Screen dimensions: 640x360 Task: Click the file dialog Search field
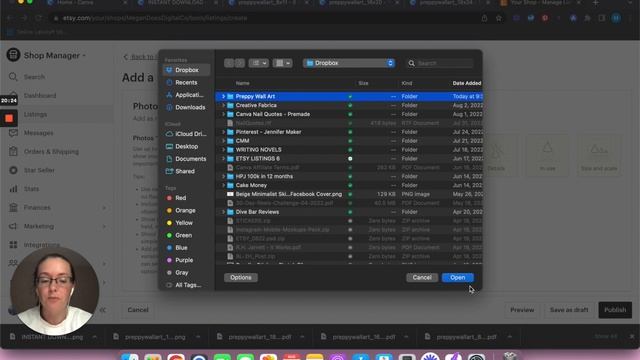click(x=441, y=63)
